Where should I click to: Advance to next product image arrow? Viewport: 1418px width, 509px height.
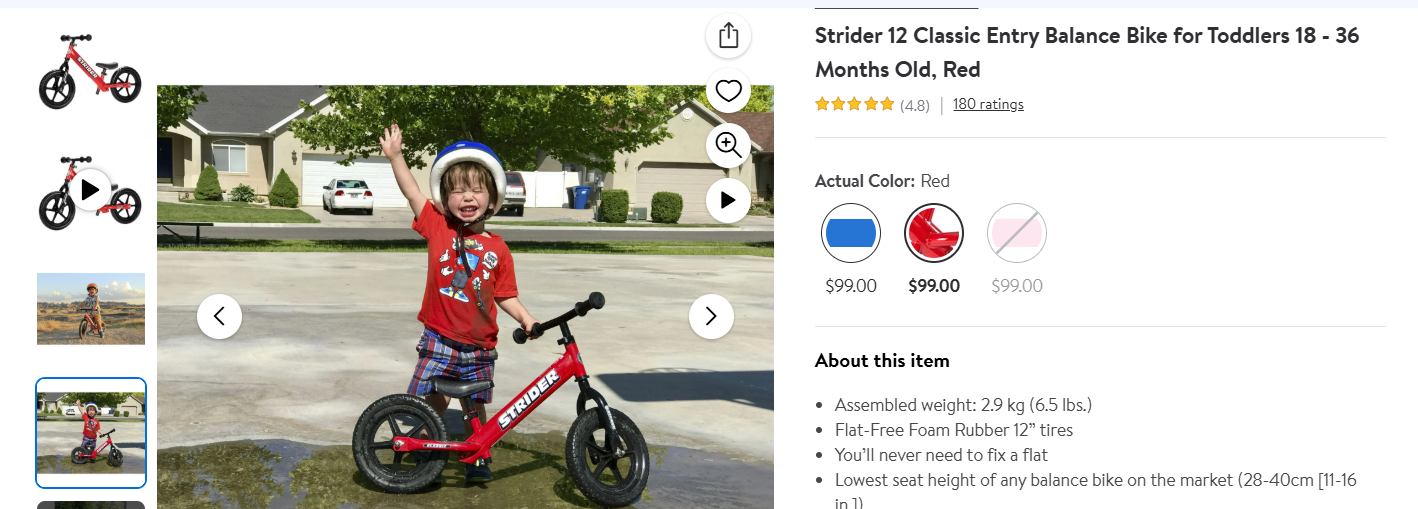pyautogui.click(x=711, y=317)
